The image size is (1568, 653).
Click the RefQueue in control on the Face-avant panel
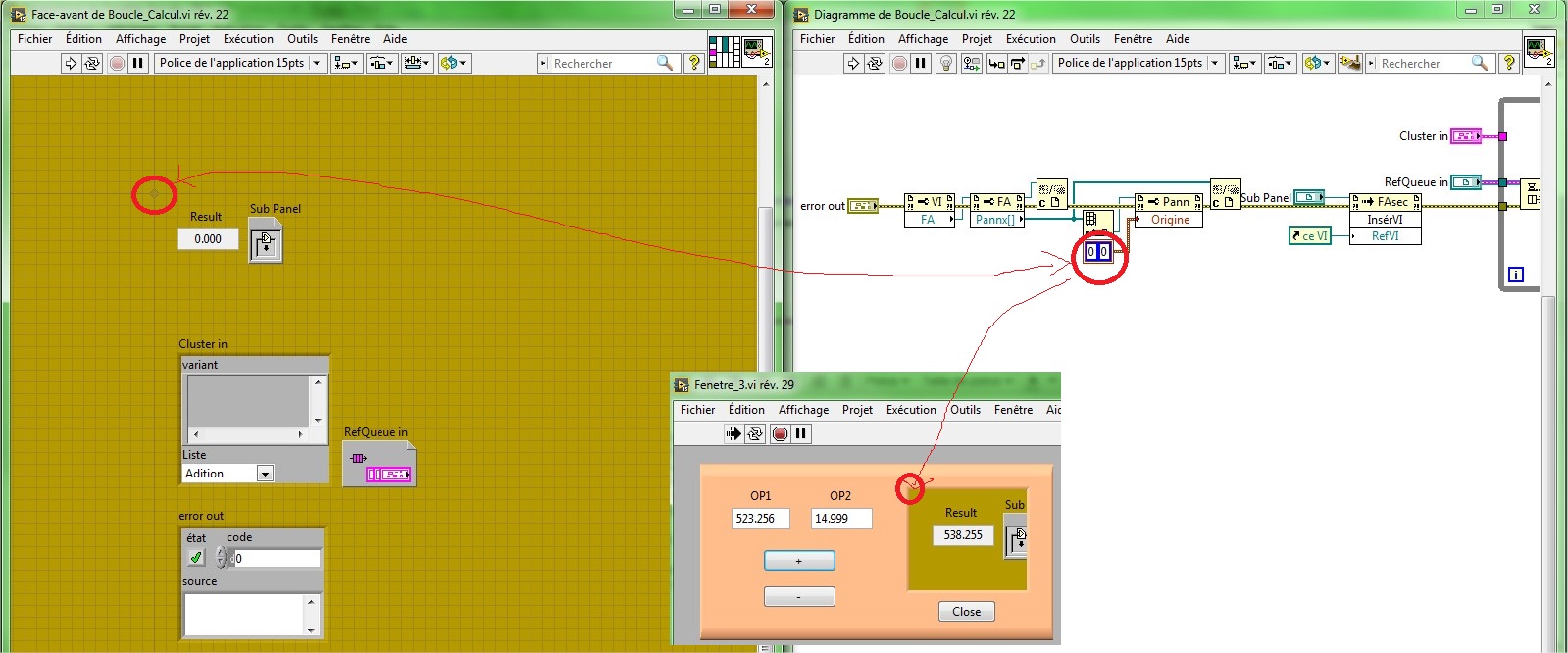coord(379,464)
